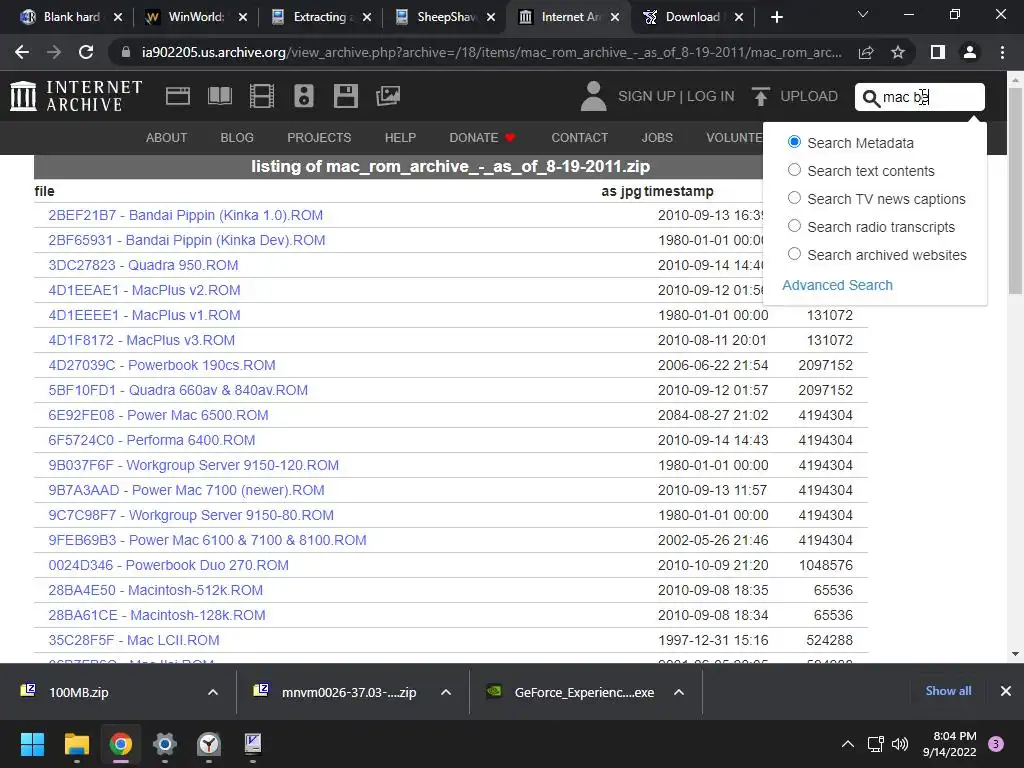Click the Advanced Search link
The height and width of the screenshot is (768, 1024).
point(837,285)
